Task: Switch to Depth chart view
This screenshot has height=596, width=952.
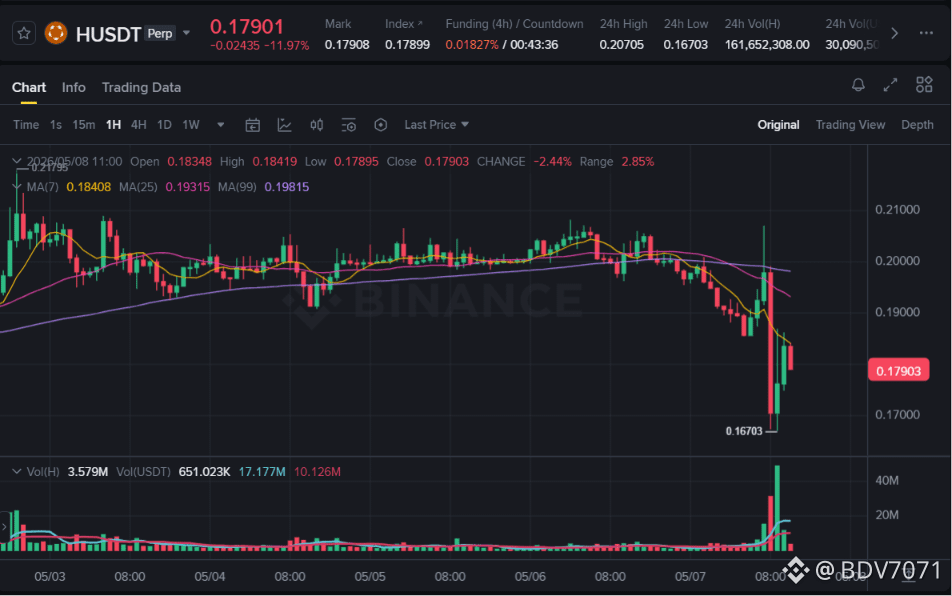Action: point(917,125)
